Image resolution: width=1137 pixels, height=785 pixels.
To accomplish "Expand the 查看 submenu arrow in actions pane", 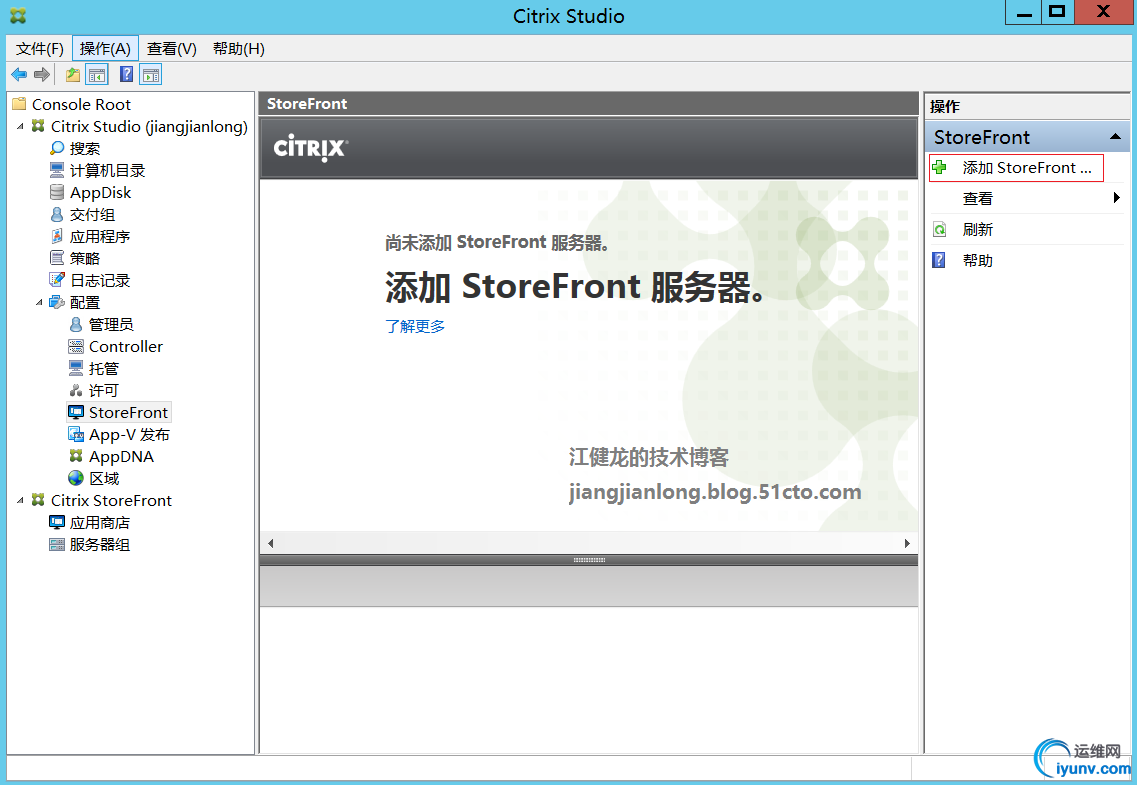I will pyautogui.click(x=1117, y=198).
